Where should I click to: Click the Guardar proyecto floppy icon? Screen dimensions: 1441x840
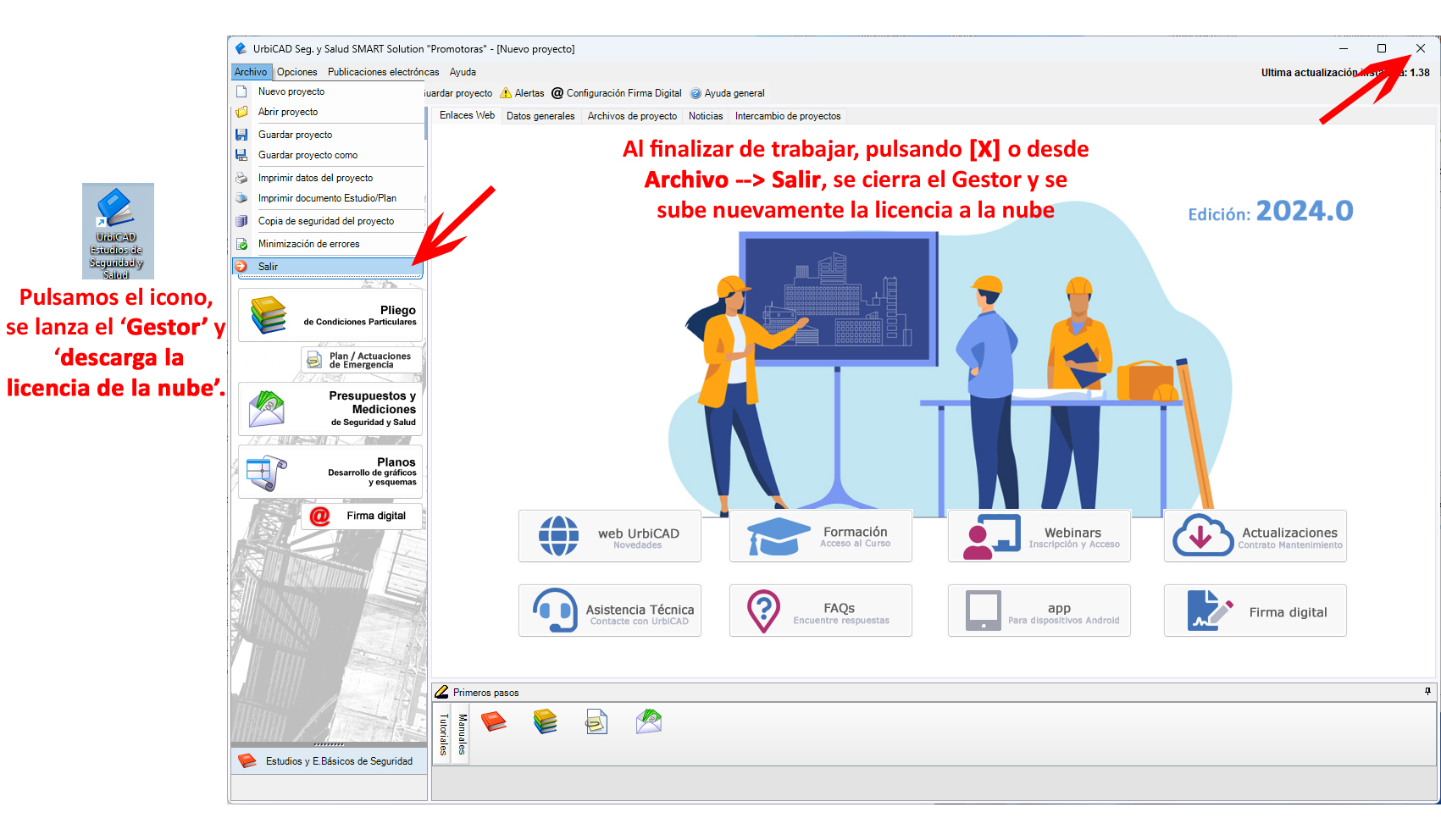click(x=241, y=135)
